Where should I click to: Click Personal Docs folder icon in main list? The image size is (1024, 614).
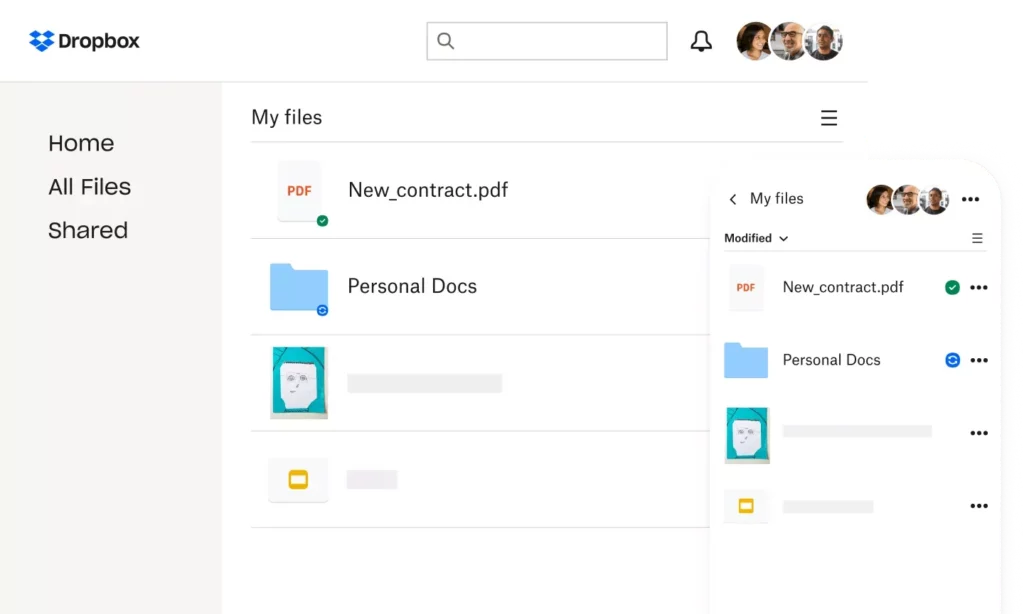[298, 287]
